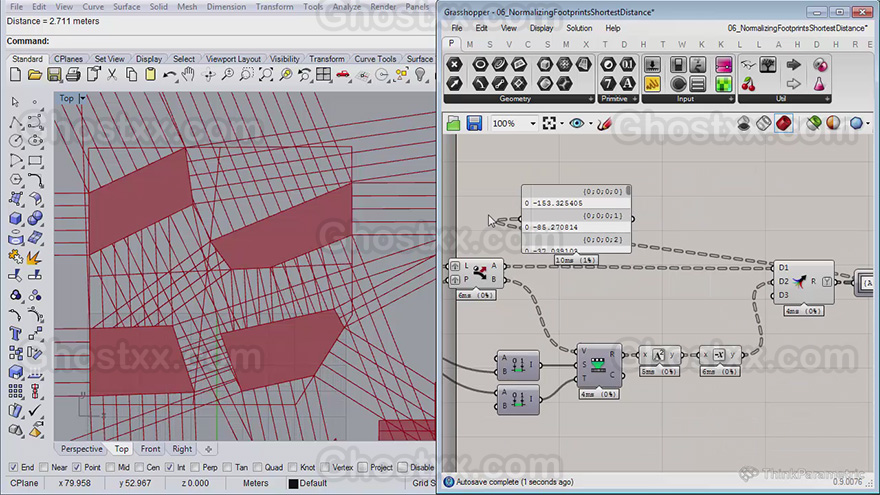This screenshot has width=880, height=495.
Task: Toggle the Perp osnap checkbox
Action: (195, 467)
